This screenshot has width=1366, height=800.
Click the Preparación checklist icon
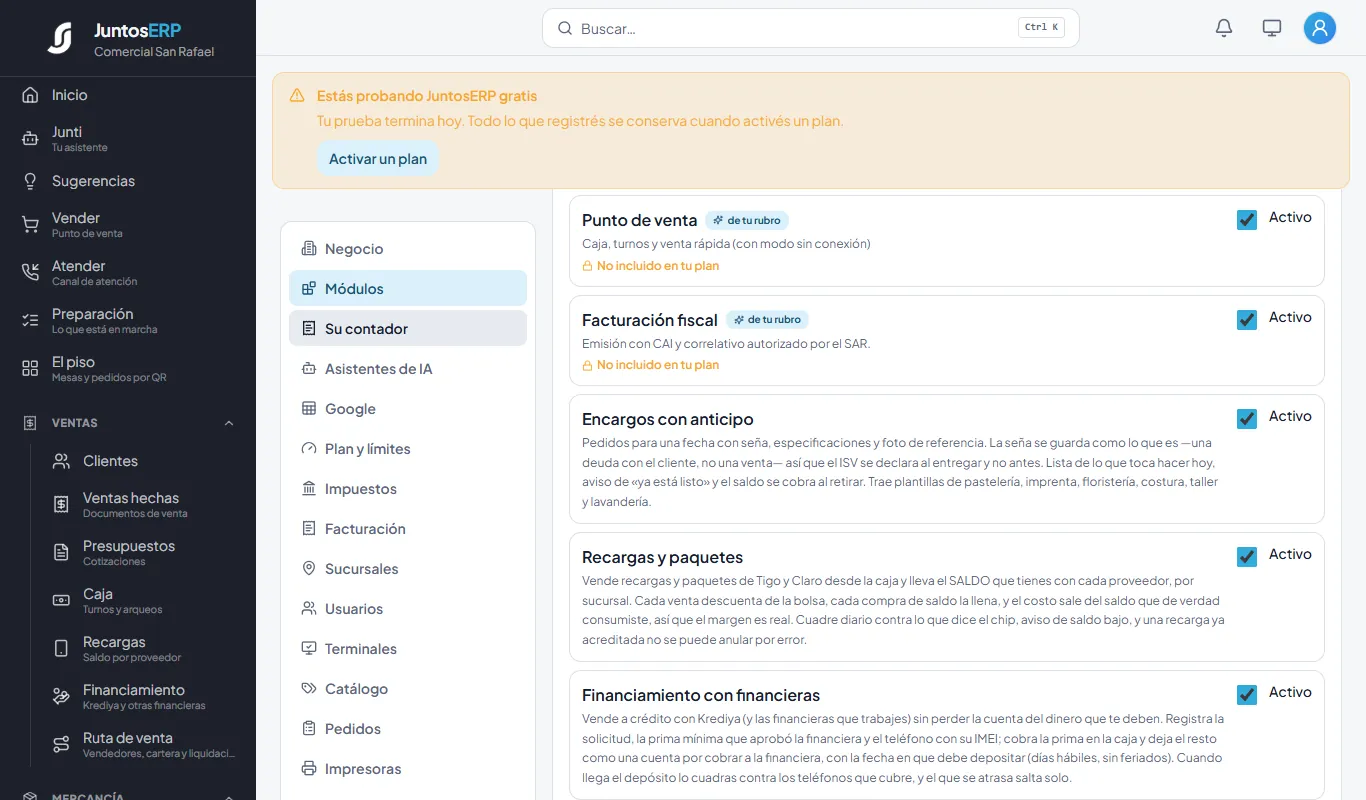(30, 320)
